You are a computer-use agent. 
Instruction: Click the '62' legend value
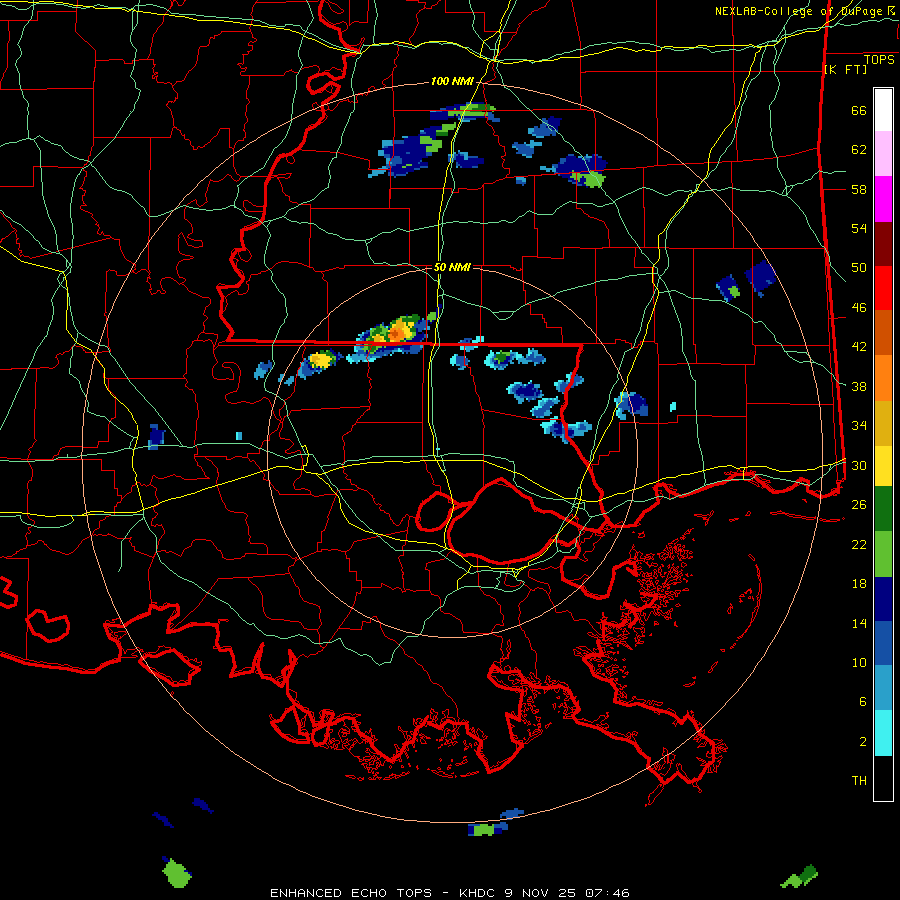coord(859,150)
